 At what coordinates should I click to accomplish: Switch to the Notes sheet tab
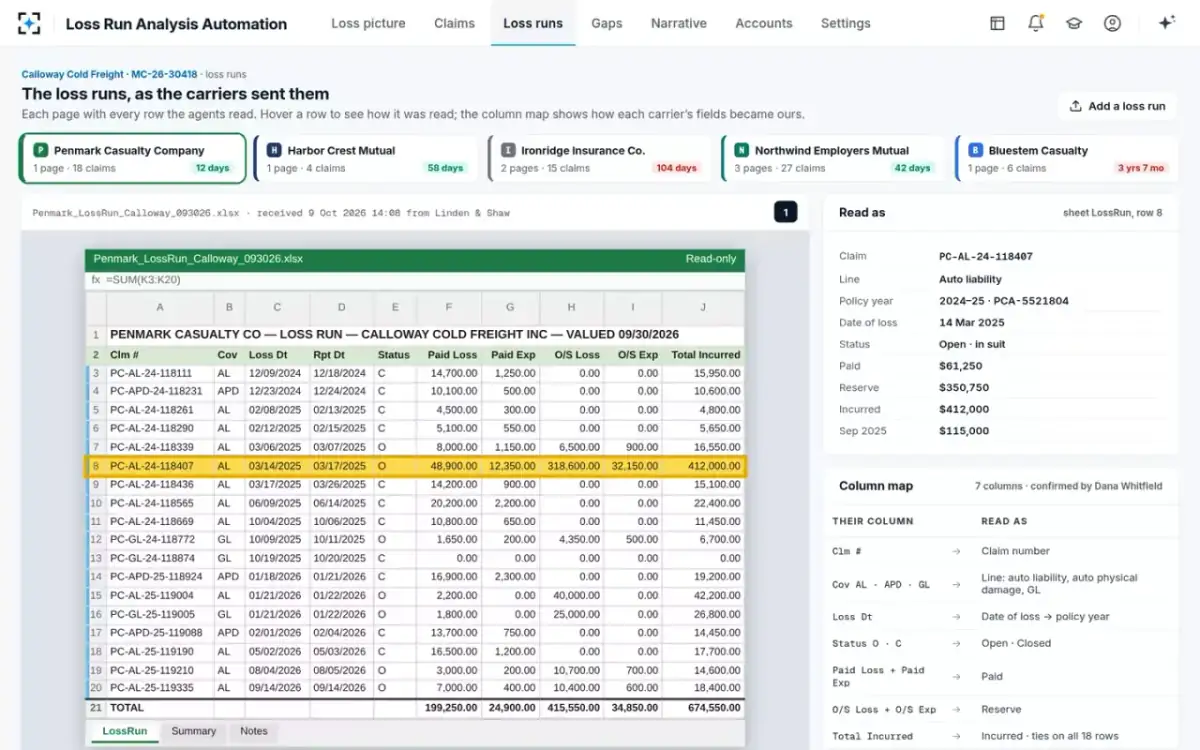pyautogui.click(x=254, y=731)
